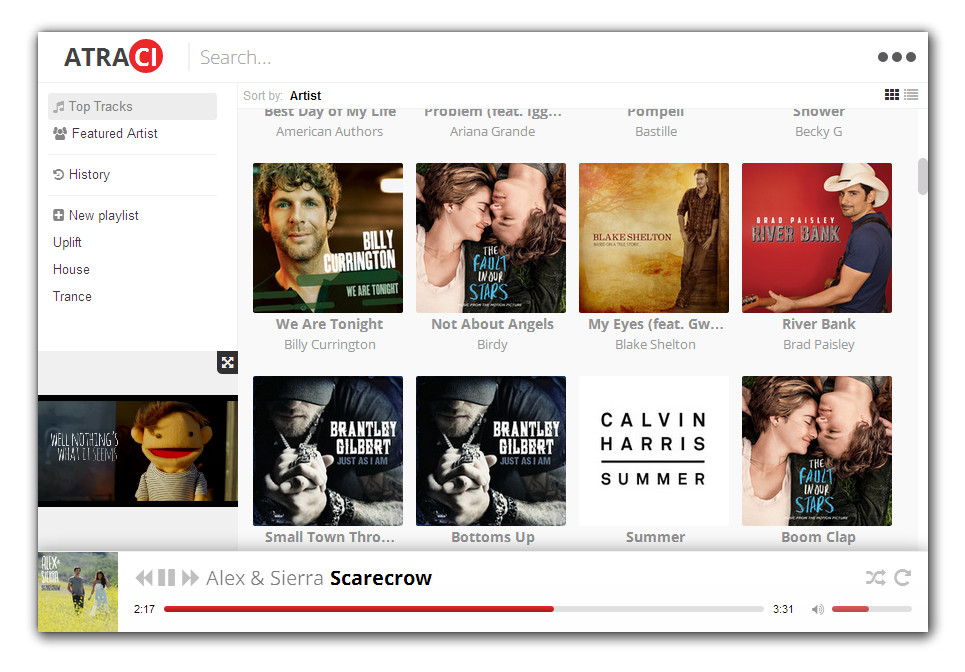Click the Alex & Sierra album art
This screenshot has height=672, width=965.
[78, 592]
